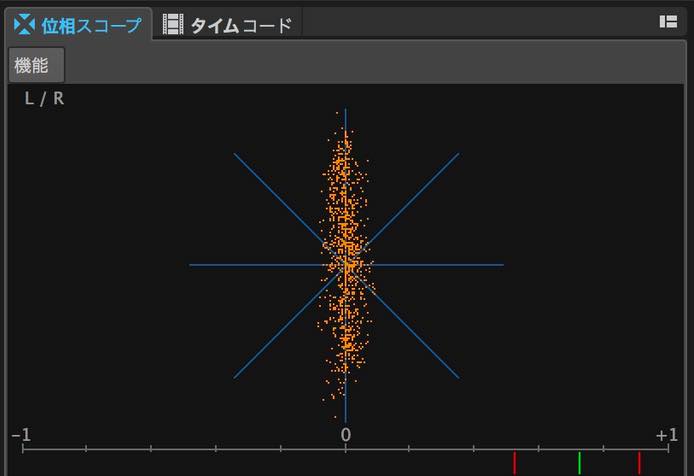Click the phase scope icon in the tab
The height and width of the screenshot is (476, 694).
(24, 24)
